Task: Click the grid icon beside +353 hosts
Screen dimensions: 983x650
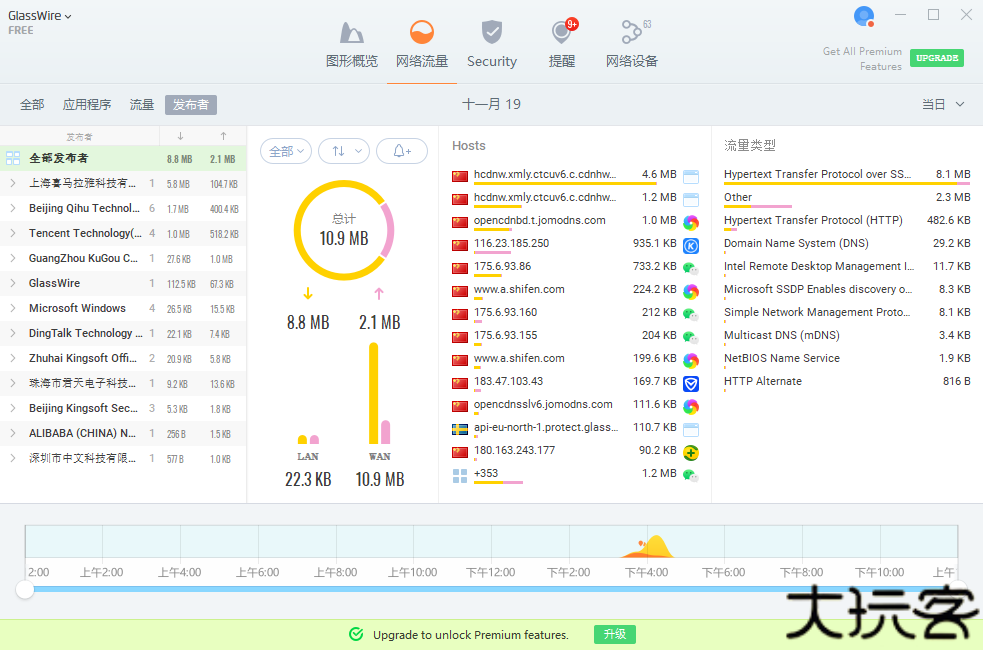Action: tap(460, 476)
